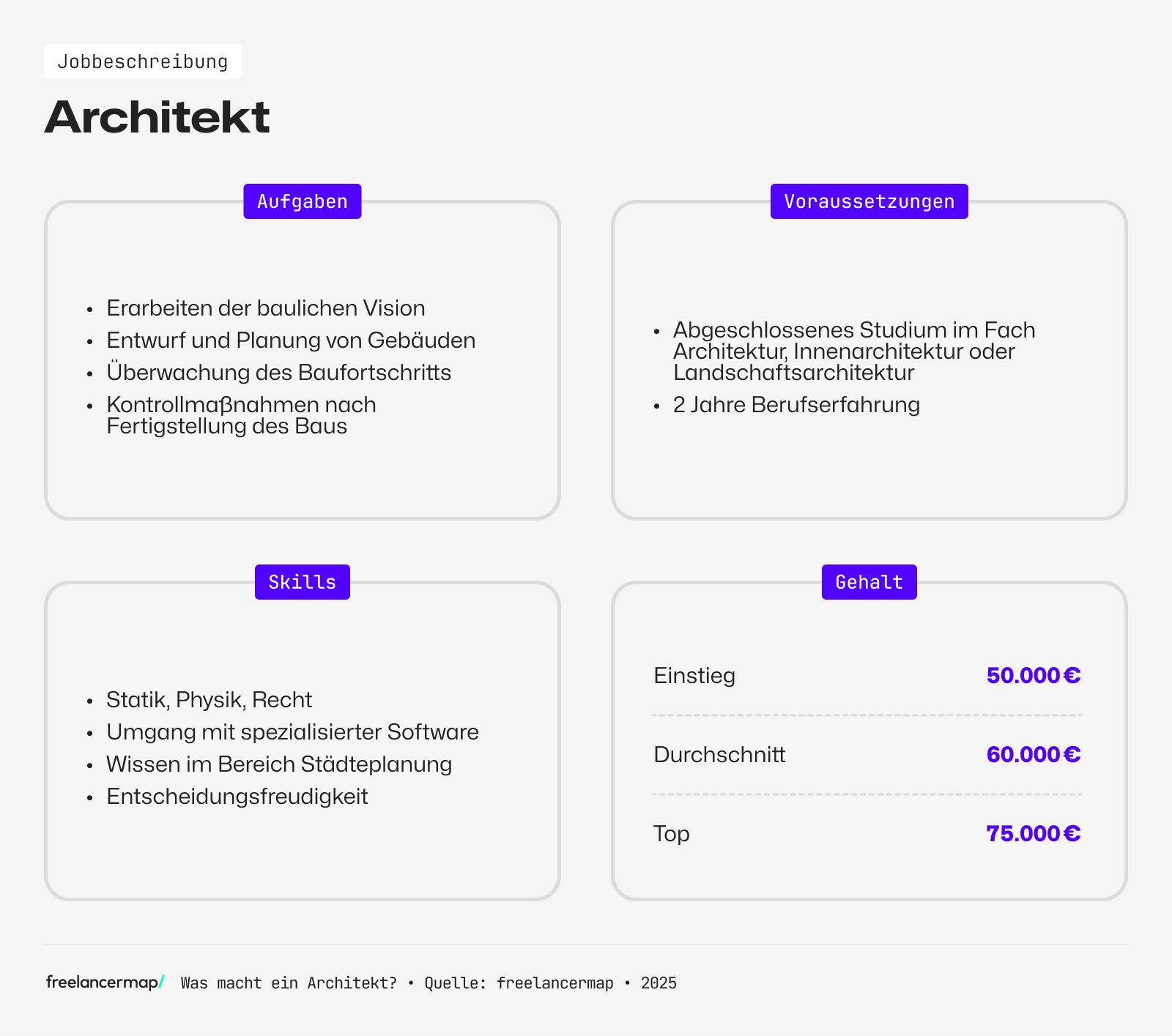
Task: Click "Entwurf und Planung von Gebäuden" item
Action: [x=291, y=340]
